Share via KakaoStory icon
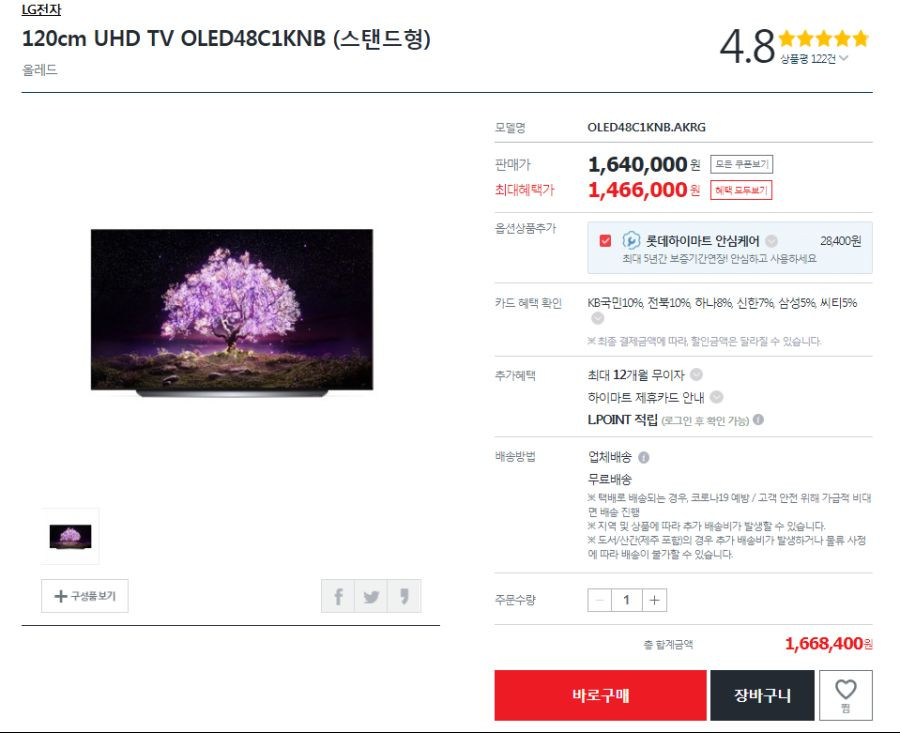 (405, 596)
